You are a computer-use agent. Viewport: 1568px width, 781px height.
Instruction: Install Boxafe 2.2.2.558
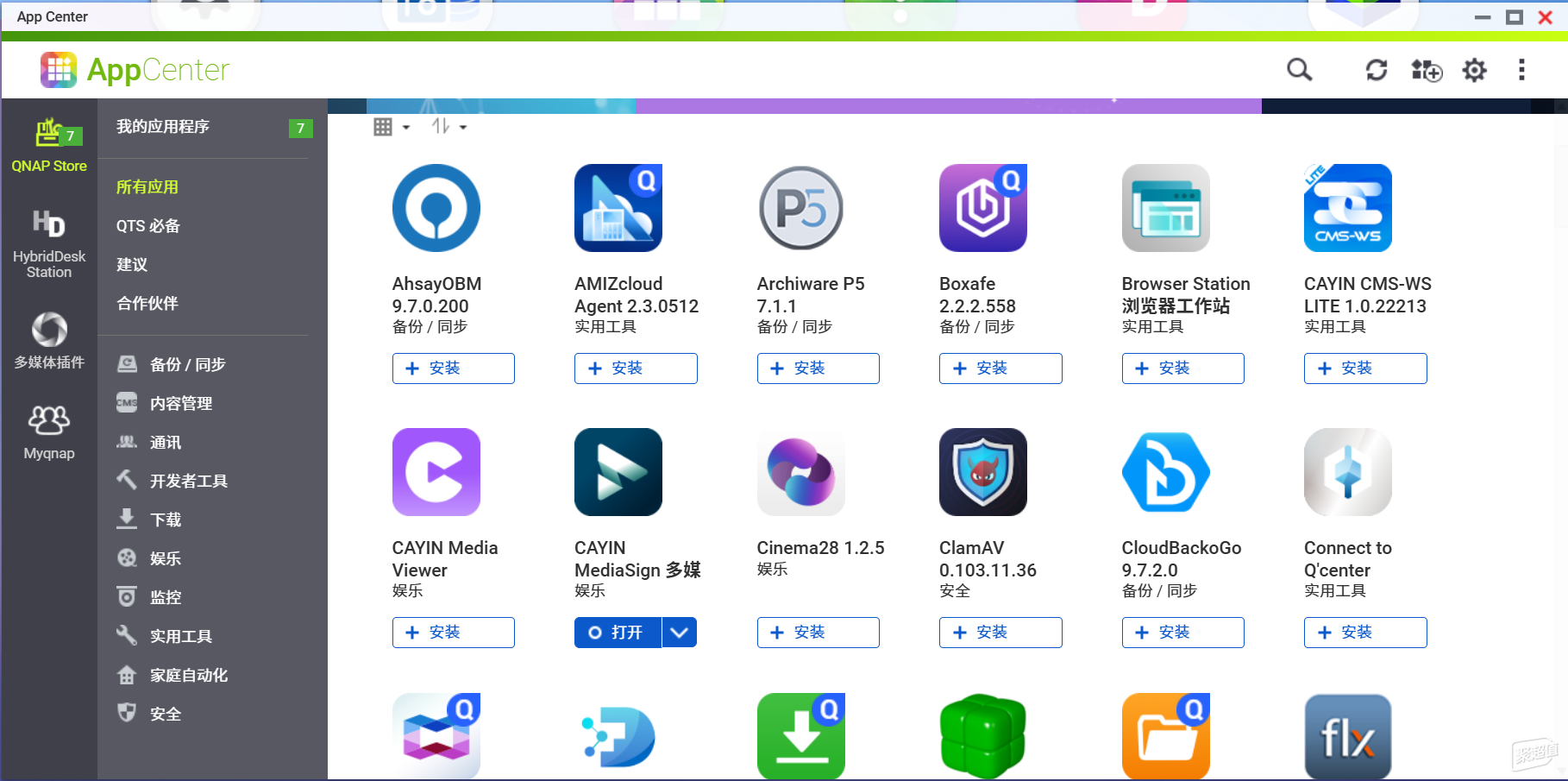(x=1000, y=368)
